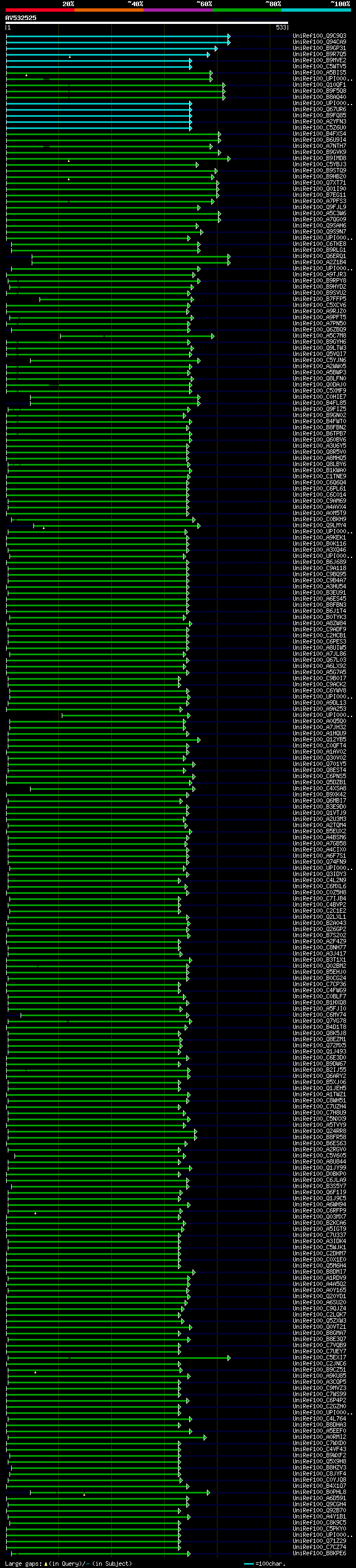Viewport: 356px width, 1568px height.
Task: Select UniRef100_Q8LFN0 entry
Action: click(x=319, y=379)
